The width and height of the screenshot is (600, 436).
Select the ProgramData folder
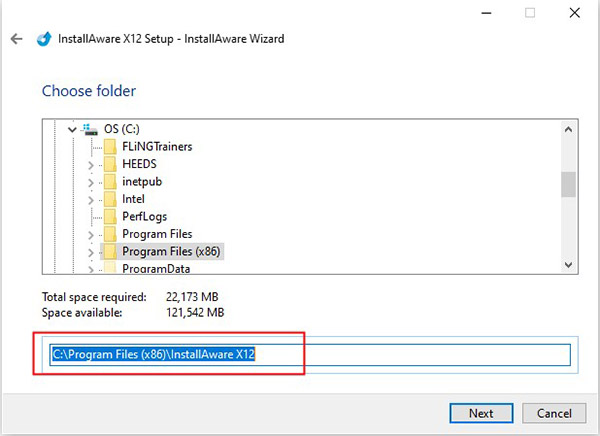157,268
